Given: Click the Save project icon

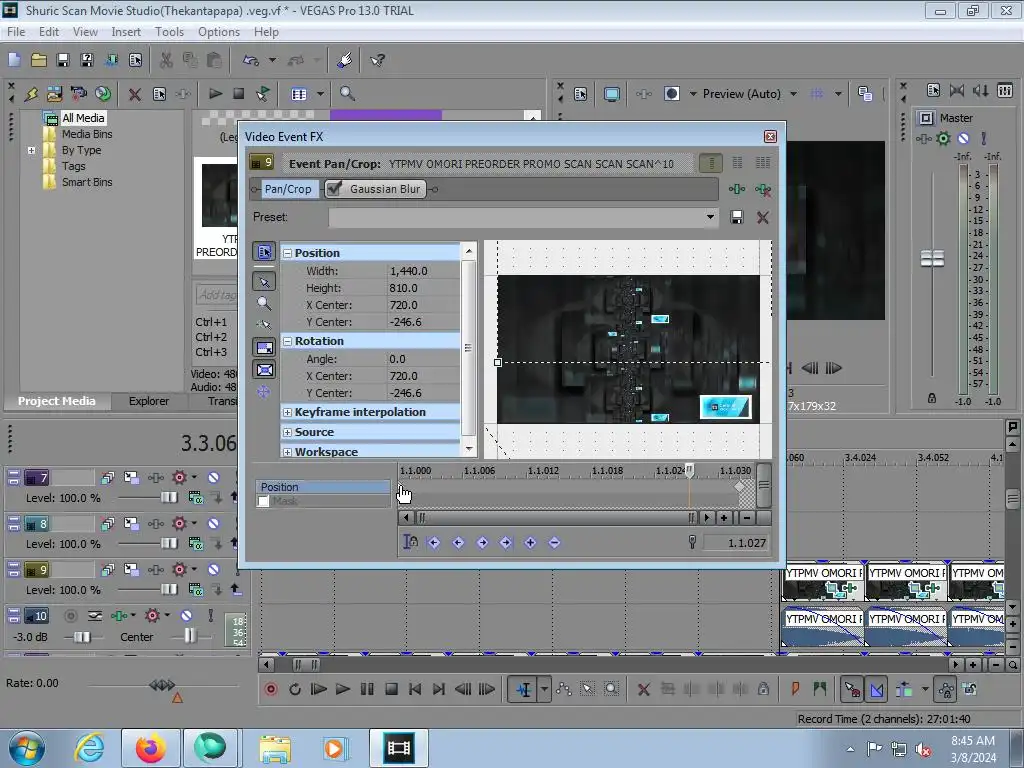Looking at the screenshot, I should tap(63, 60).
